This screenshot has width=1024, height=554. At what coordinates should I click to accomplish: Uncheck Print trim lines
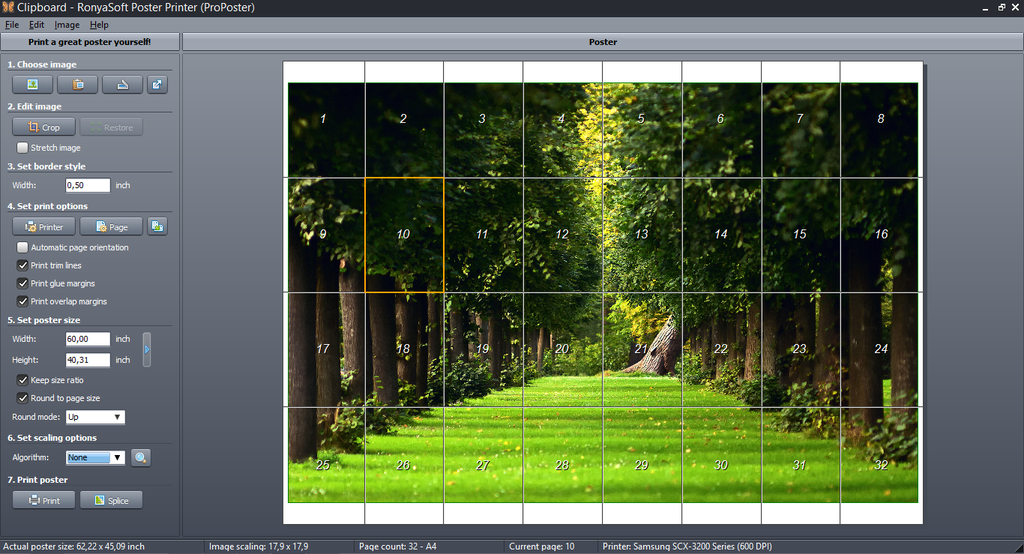23,266
